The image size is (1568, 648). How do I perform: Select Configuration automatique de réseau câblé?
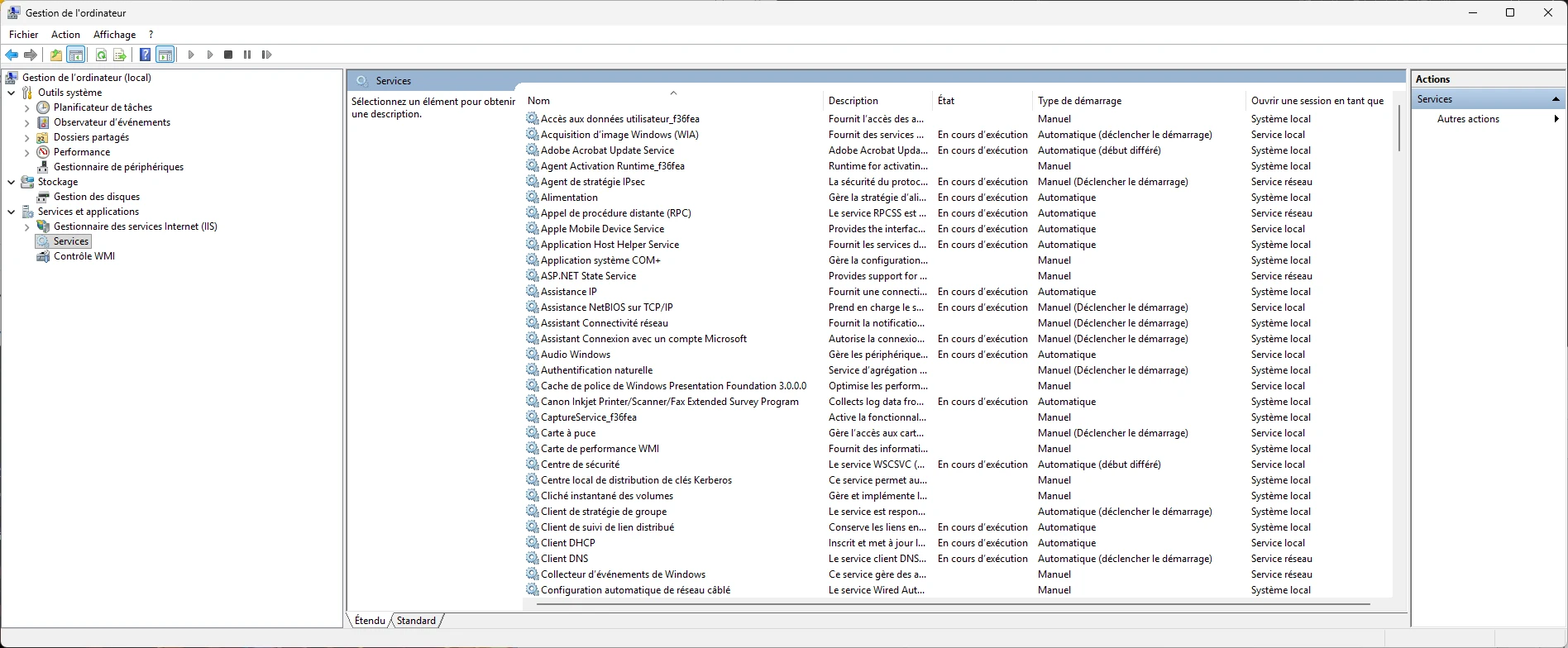click(958, 590)
